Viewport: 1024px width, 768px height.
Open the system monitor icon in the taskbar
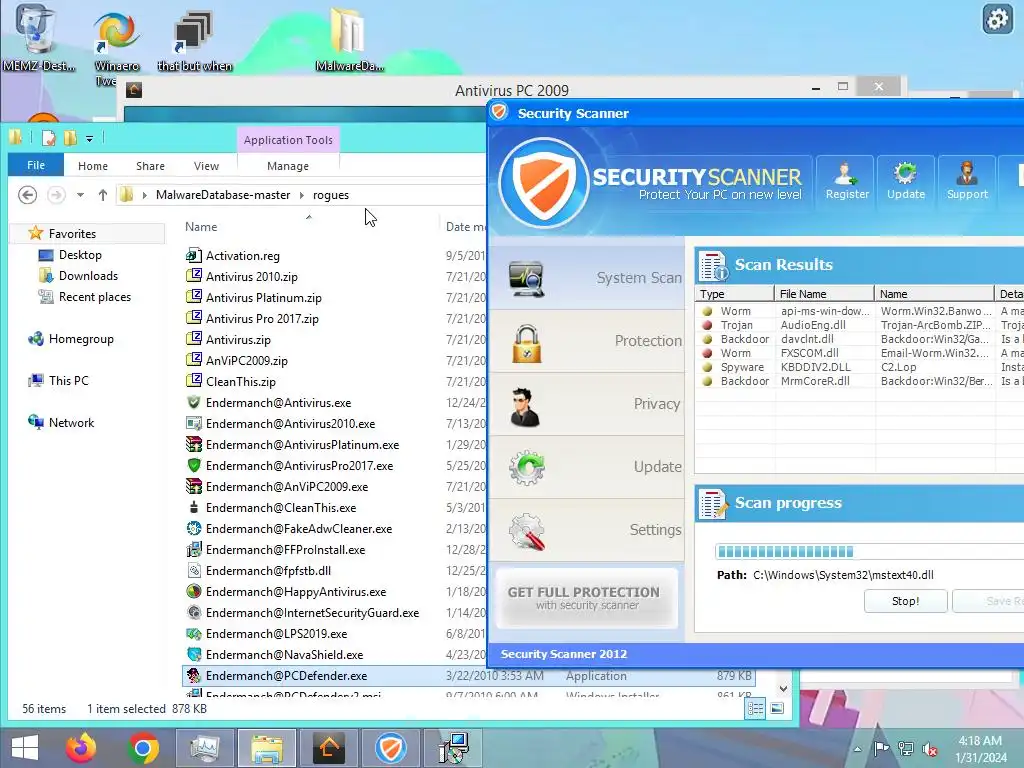pyautogui.click(x=204, y=748)
